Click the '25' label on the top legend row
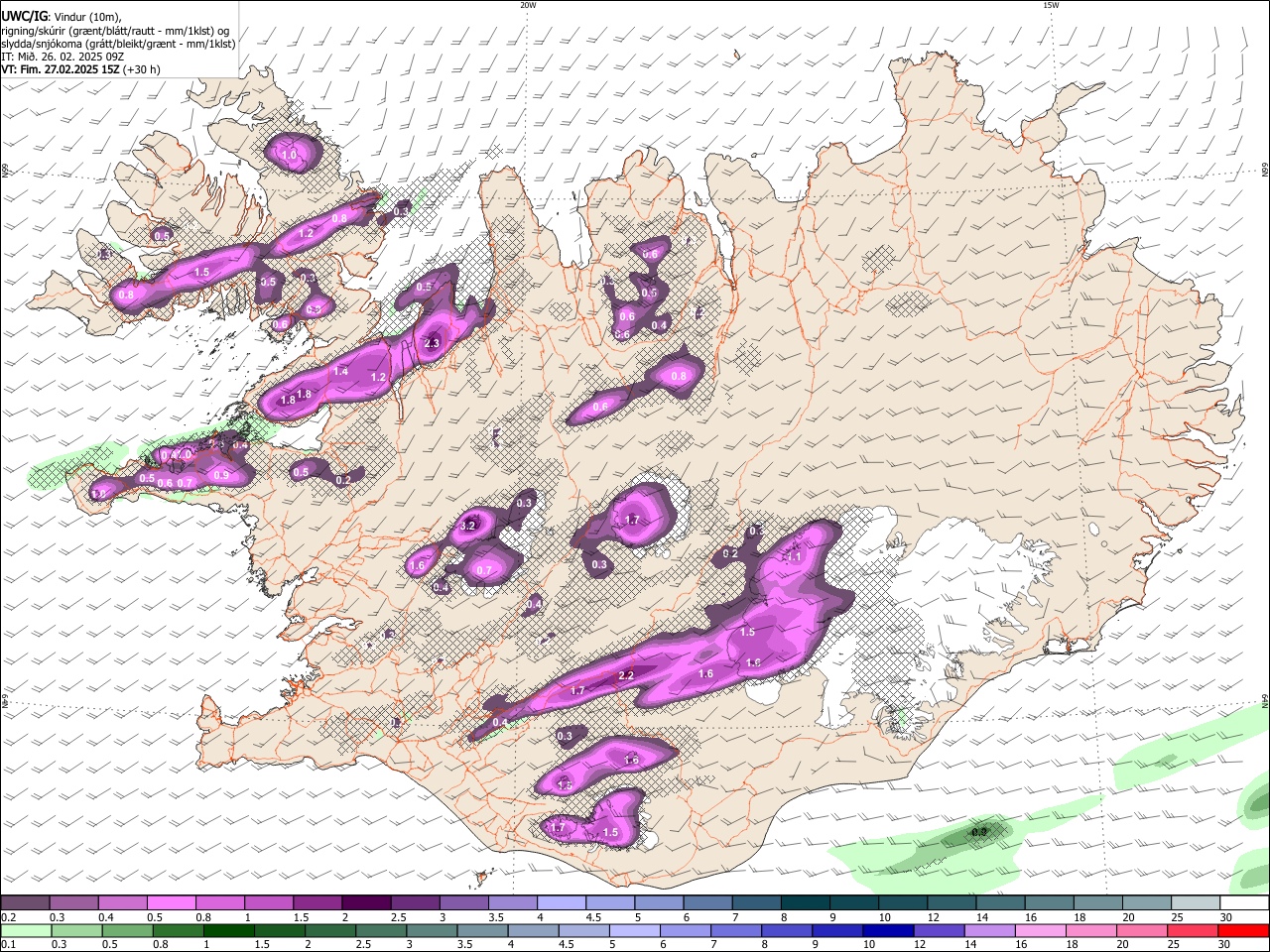This screenshot has width=1270, height=952. pos(1178,917)
